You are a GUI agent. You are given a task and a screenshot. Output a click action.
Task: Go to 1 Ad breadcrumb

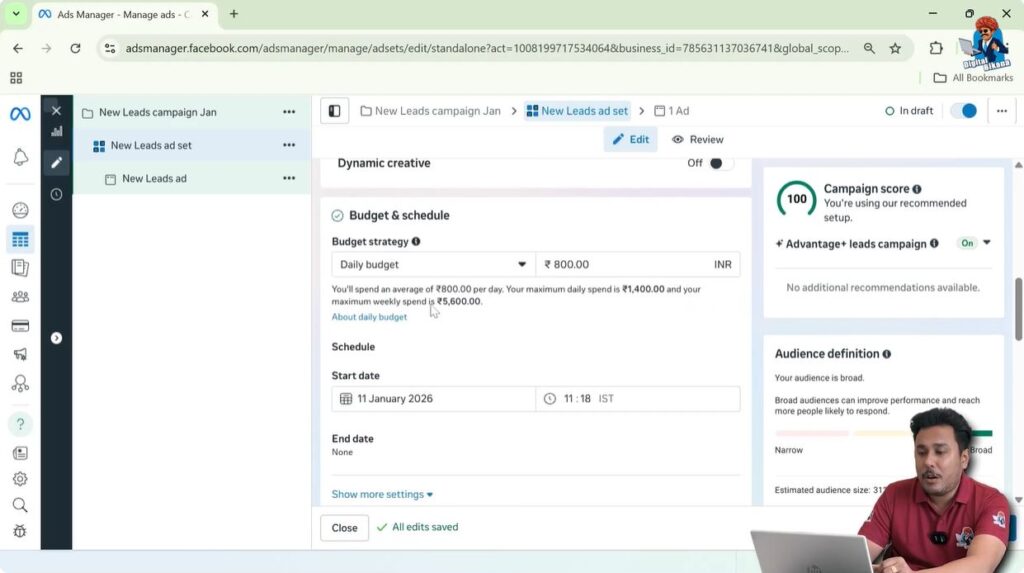click(x=671, y=111)
